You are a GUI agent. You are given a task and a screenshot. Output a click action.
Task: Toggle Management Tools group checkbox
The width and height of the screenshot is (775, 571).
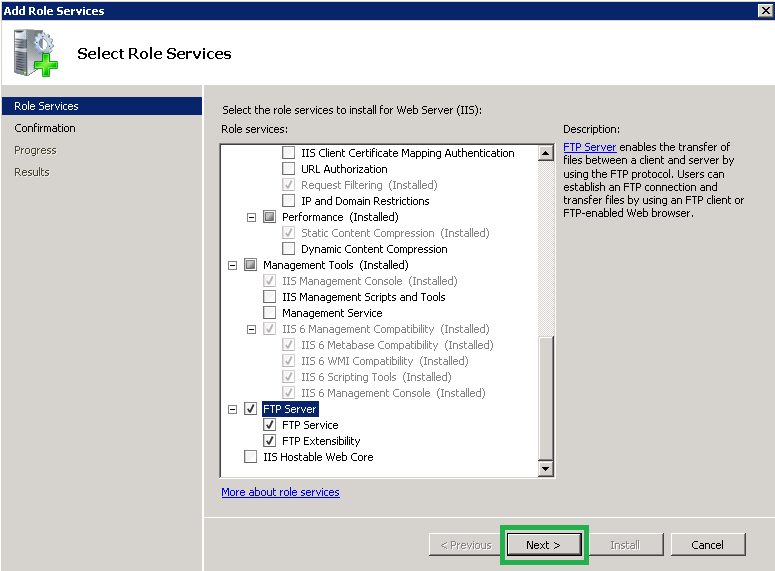click(251, 264)
